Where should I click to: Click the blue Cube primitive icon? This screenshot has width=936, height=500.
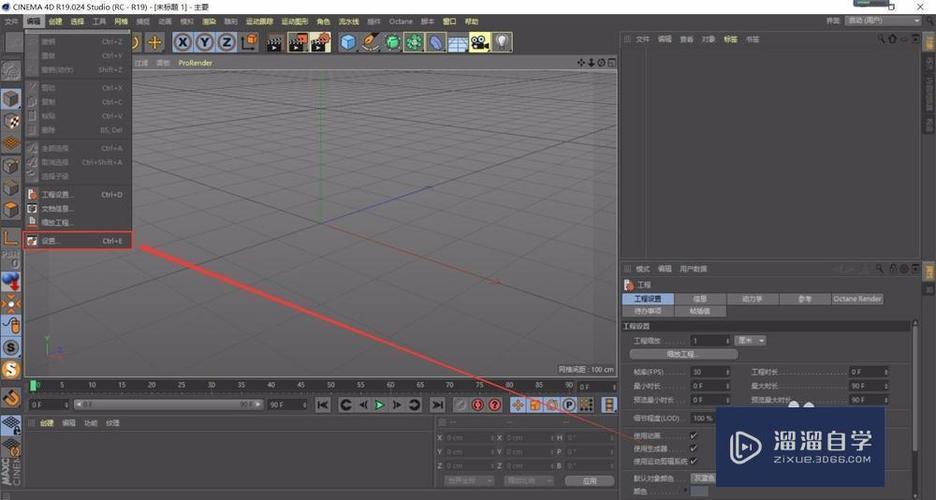click(348, 42)
